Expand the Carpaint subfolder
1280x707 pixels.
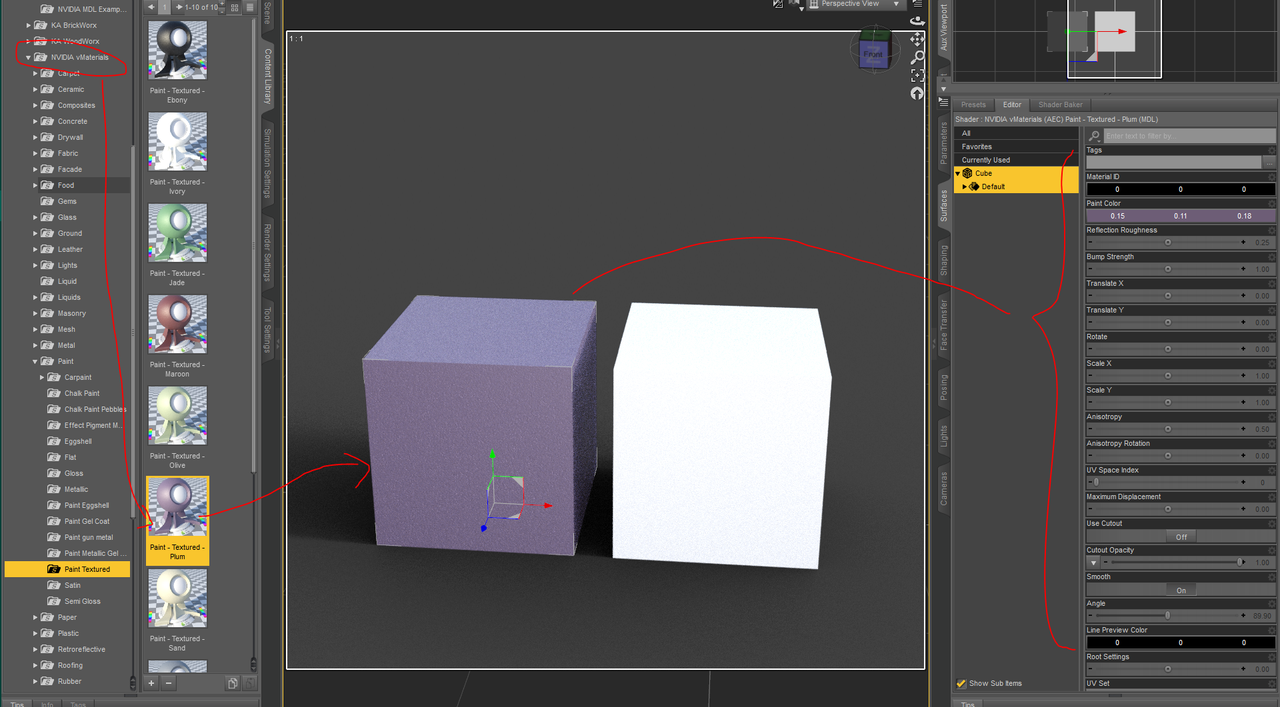tap(42, 377)
